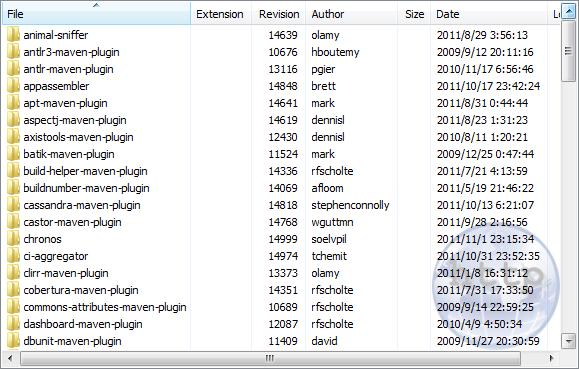
Task: Click the Date column header
Action: (489, 14)
